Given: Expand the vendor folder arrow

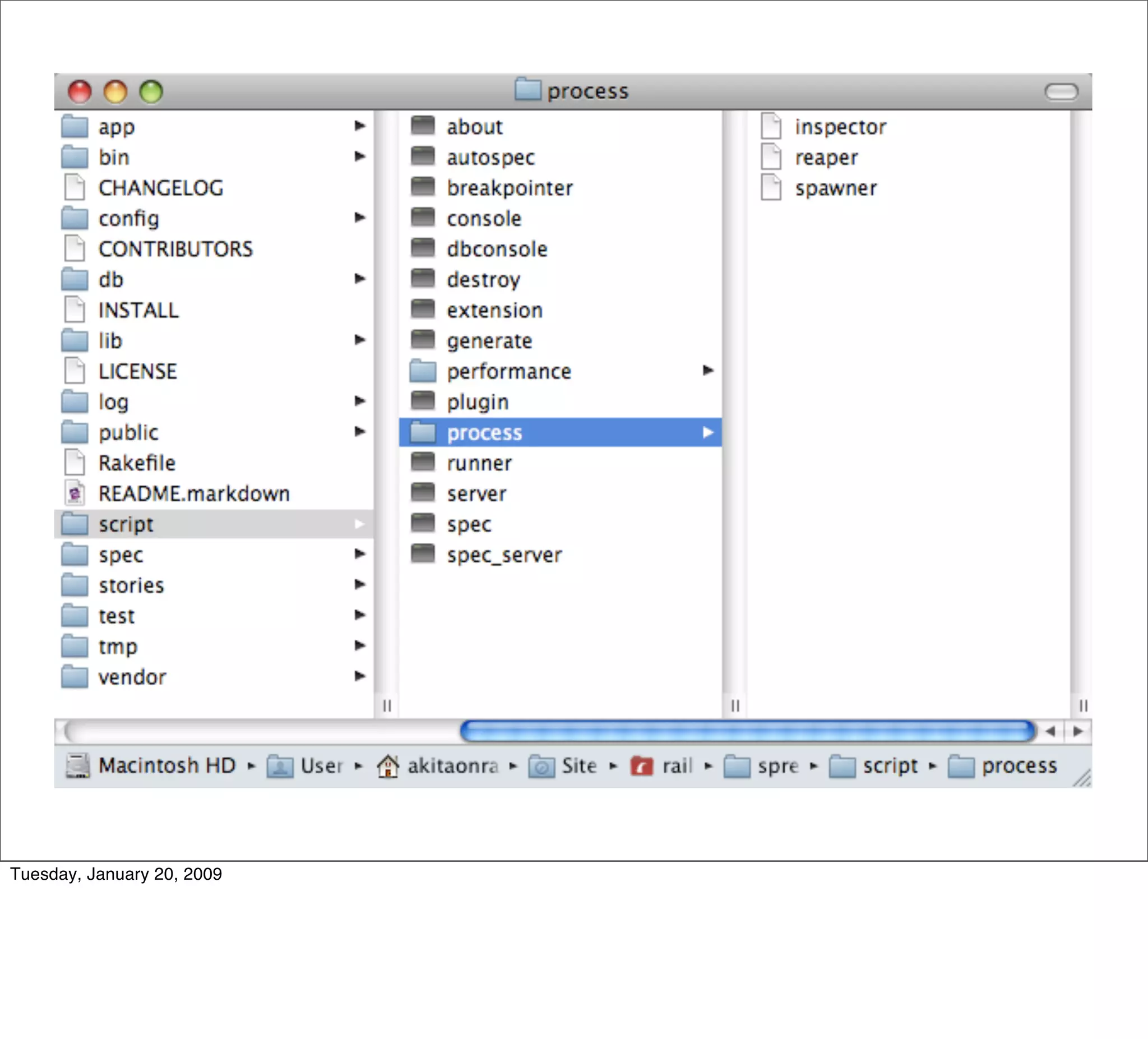Looking at the screenshot, I should [359, 676].
